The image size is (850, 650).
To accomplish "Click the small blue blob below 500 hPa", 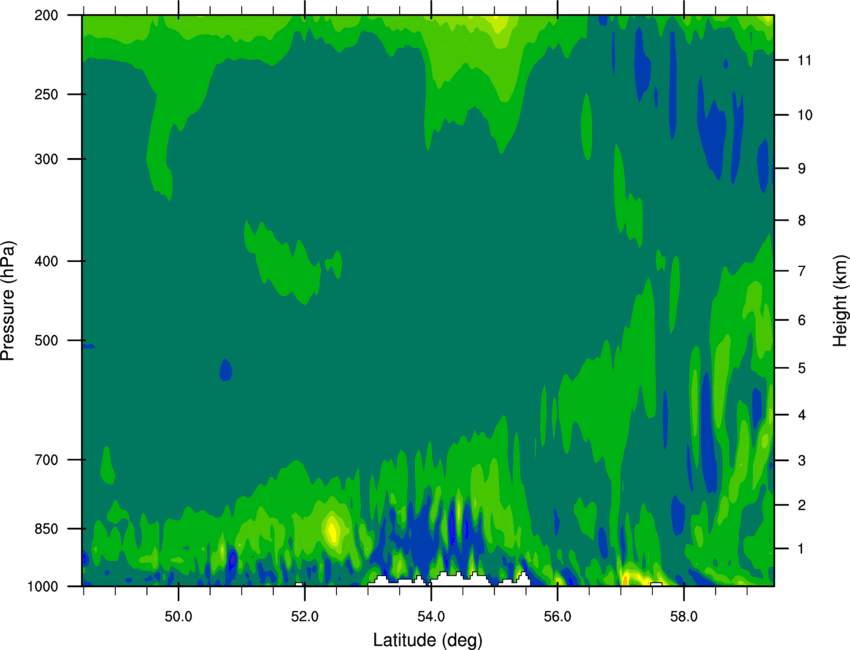I will (226, 370).
